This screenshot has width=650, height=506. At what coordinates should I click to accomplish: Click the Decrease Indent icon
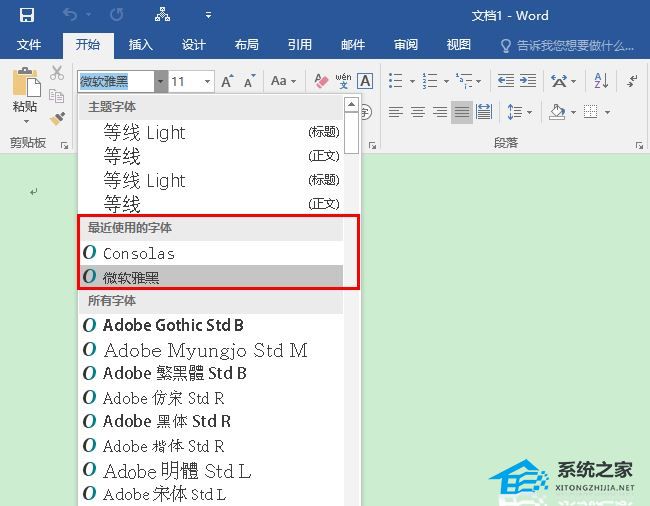point(506,80)
